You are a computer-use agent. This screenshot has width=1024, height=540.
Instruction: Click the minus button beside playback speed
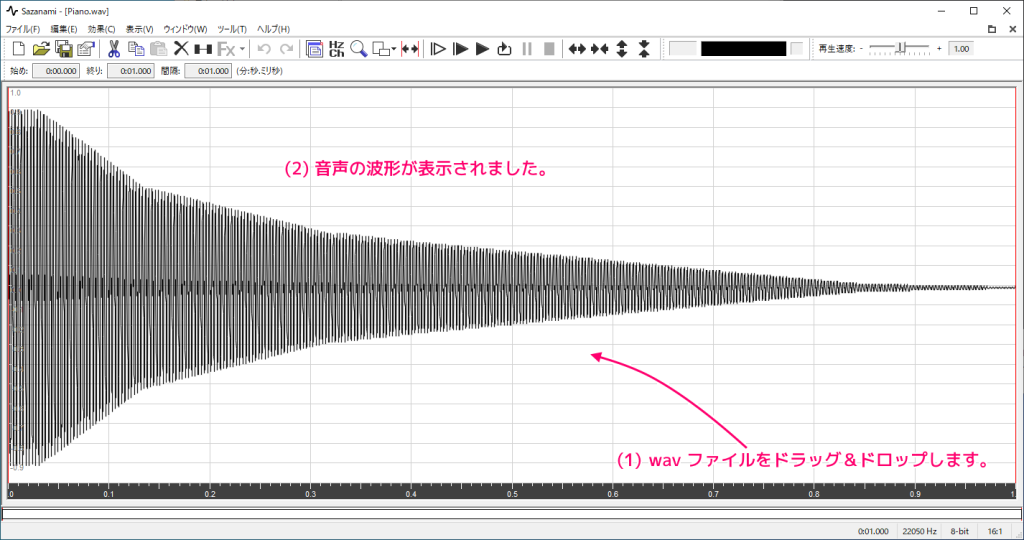(x=860, y=48)
